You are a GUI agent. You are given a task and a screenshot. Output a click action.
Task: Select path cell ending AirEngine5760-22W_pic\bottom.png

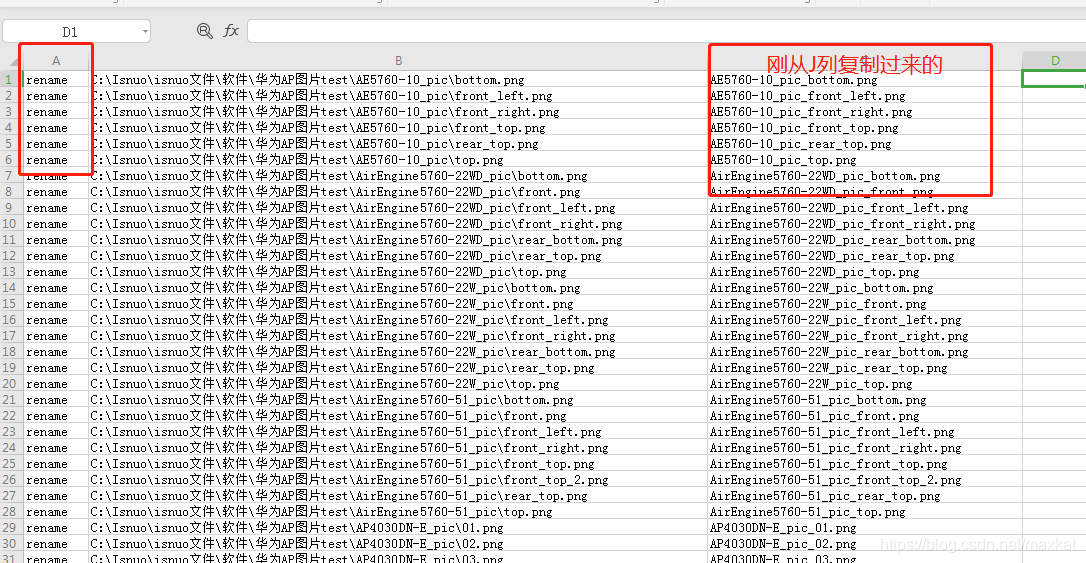click(x=398, y=287)
